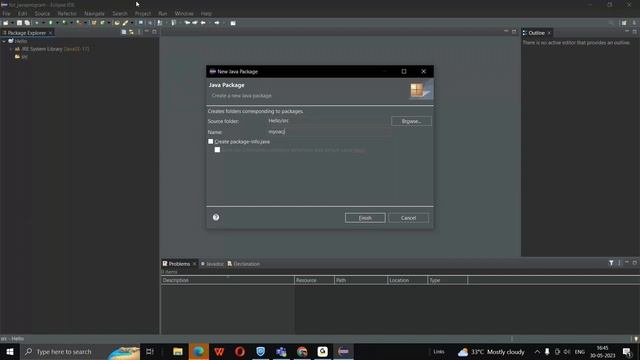The width and height of the screenshot is (640, 360).
Task: Open File Explorer from the taskbar
Action: [178, 351]
